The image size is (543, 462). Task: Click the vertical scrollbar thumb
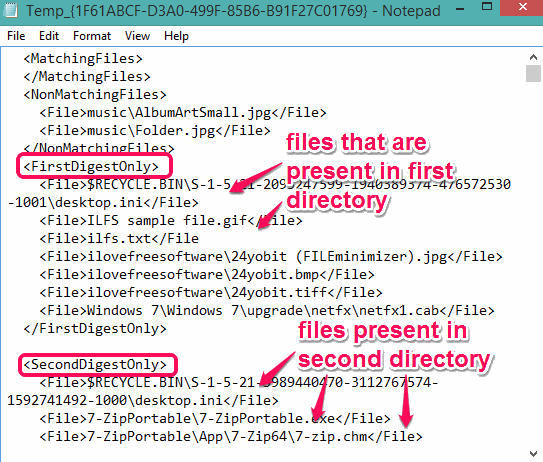coord(533,73)
